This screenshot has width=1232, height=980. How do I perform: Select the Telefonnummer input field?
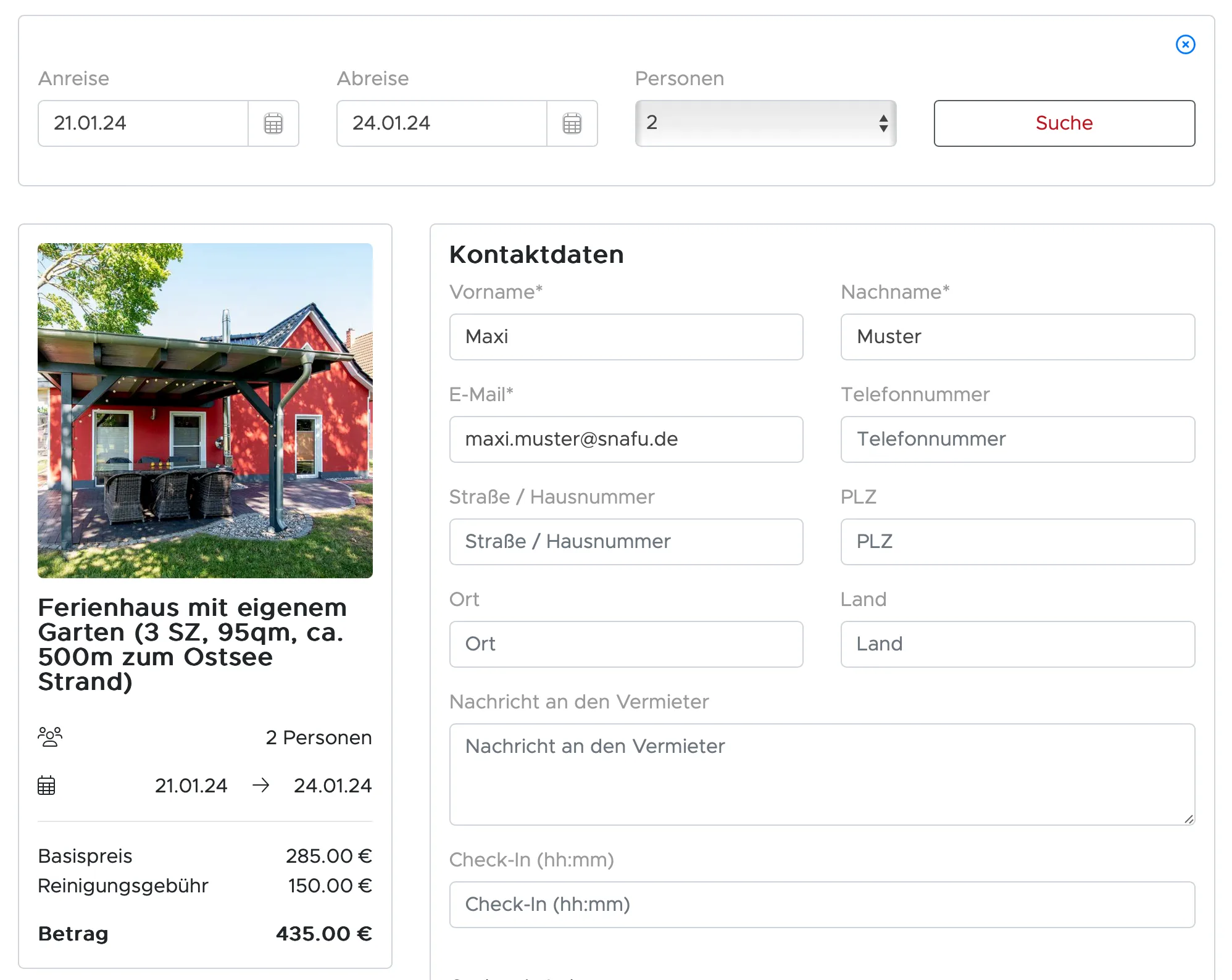(1017, 439)
